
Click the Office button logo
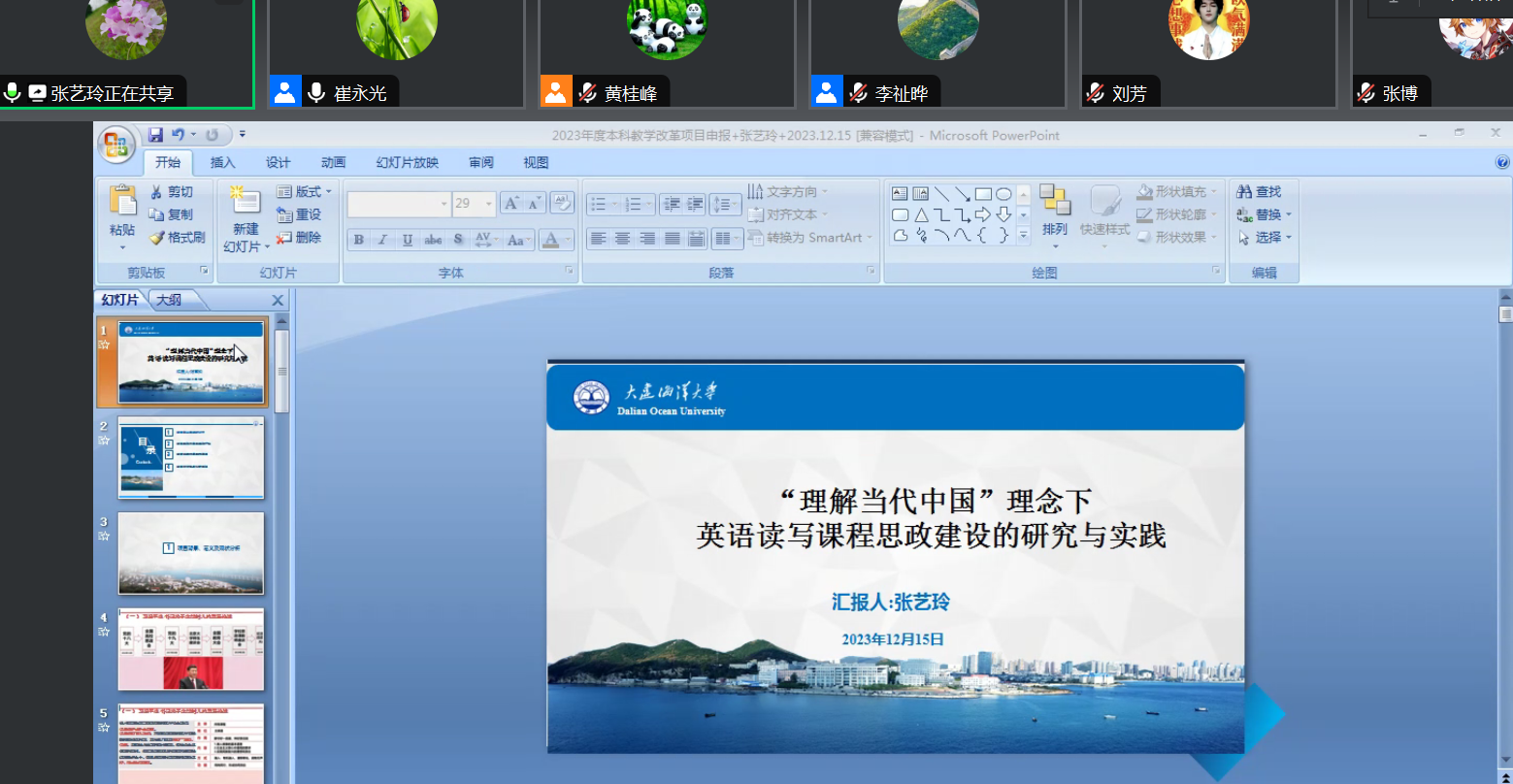point(116,145)
